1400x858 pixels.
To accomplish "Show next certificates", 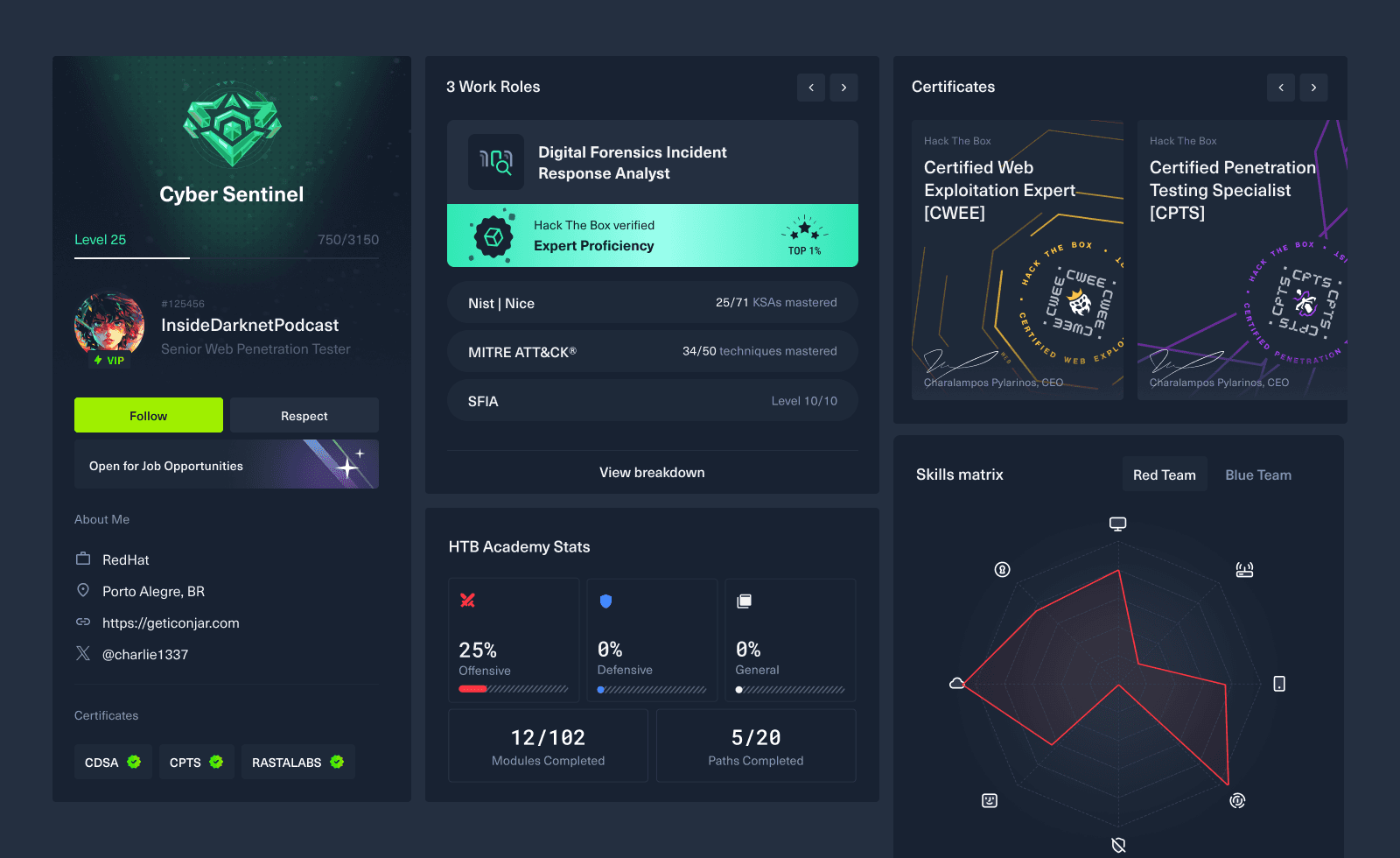I will point(1313,88).
